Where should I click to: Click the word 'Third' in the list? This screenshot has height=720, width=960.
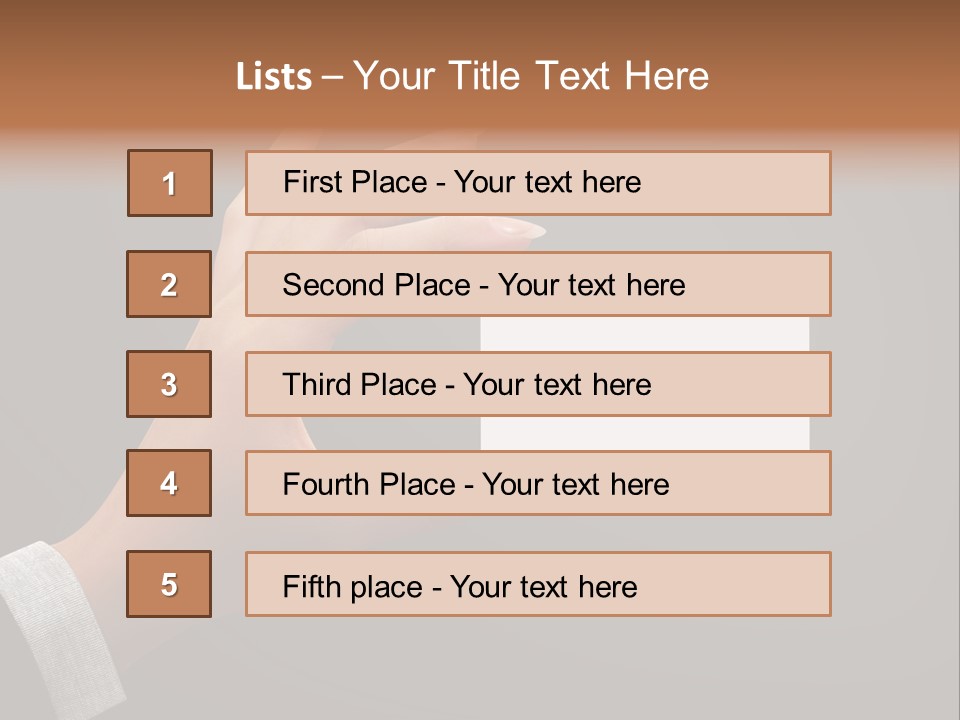click(x=319, y=385)
